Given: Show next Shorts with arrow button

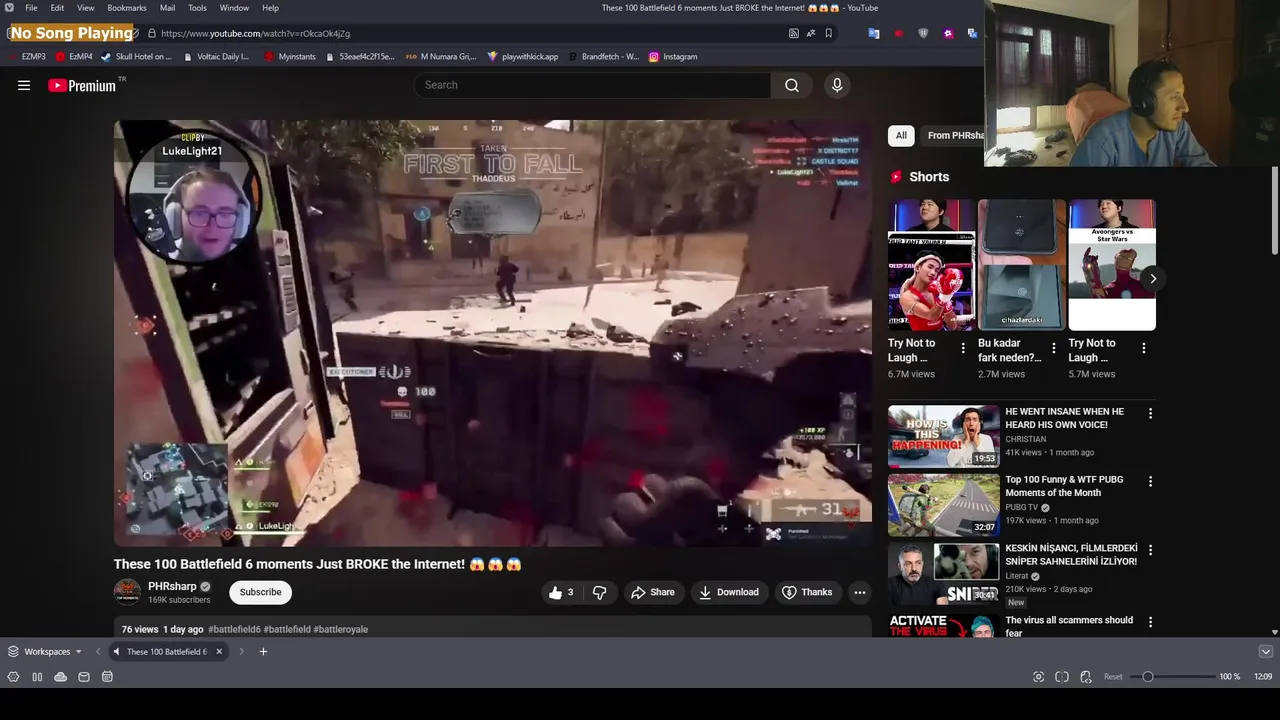Looking at the screenshot, I should tap(1153, 279).
